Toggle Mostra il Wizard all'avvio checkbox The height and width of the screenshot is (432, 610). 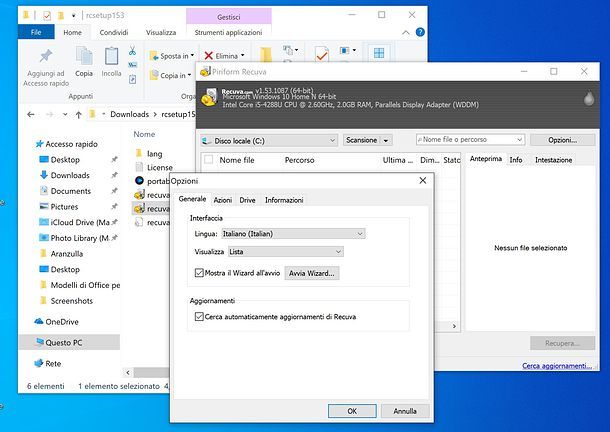tap(199, 272)
